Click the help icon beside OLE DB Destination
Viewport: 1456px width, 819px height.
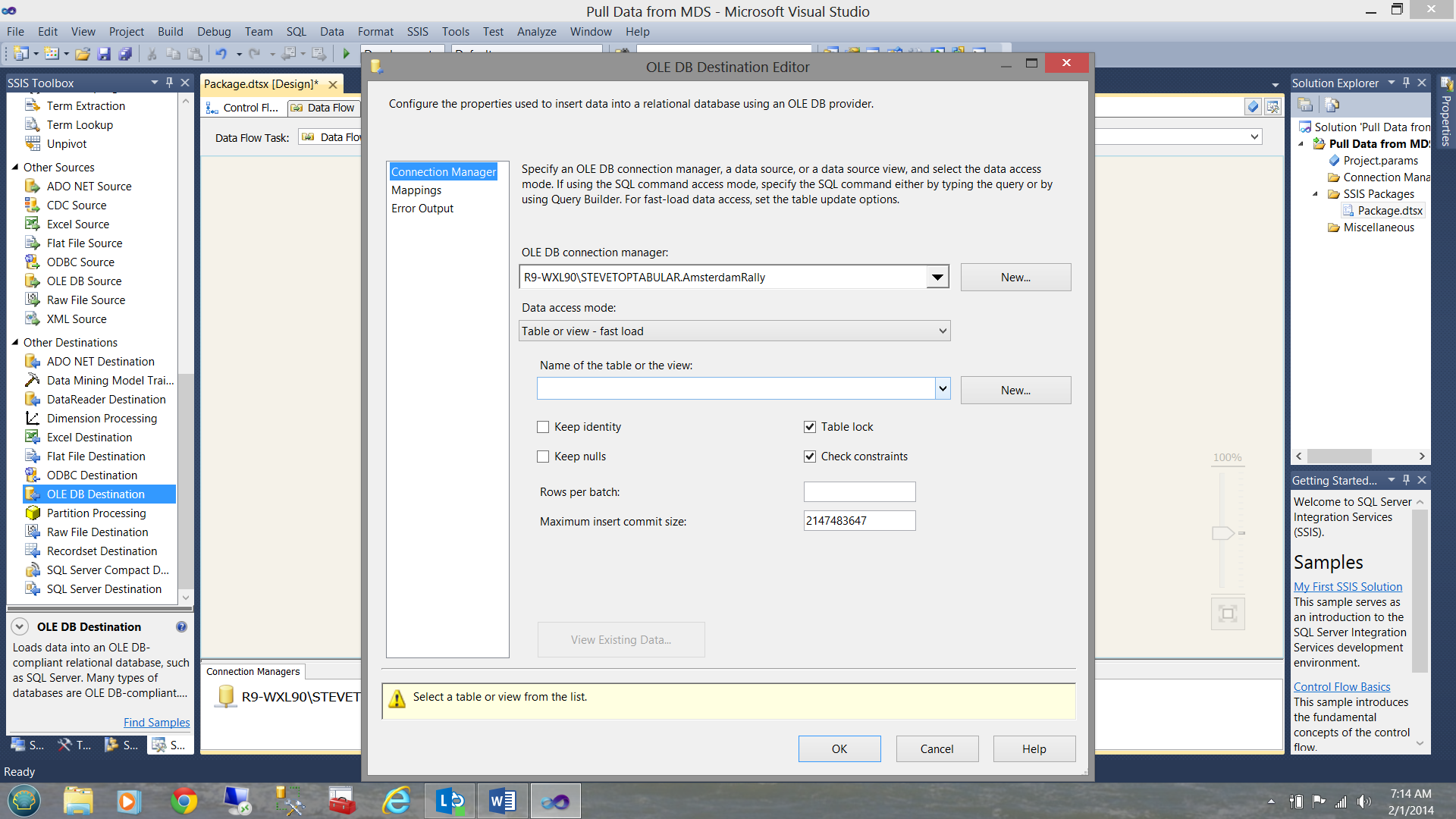[181, 627]
